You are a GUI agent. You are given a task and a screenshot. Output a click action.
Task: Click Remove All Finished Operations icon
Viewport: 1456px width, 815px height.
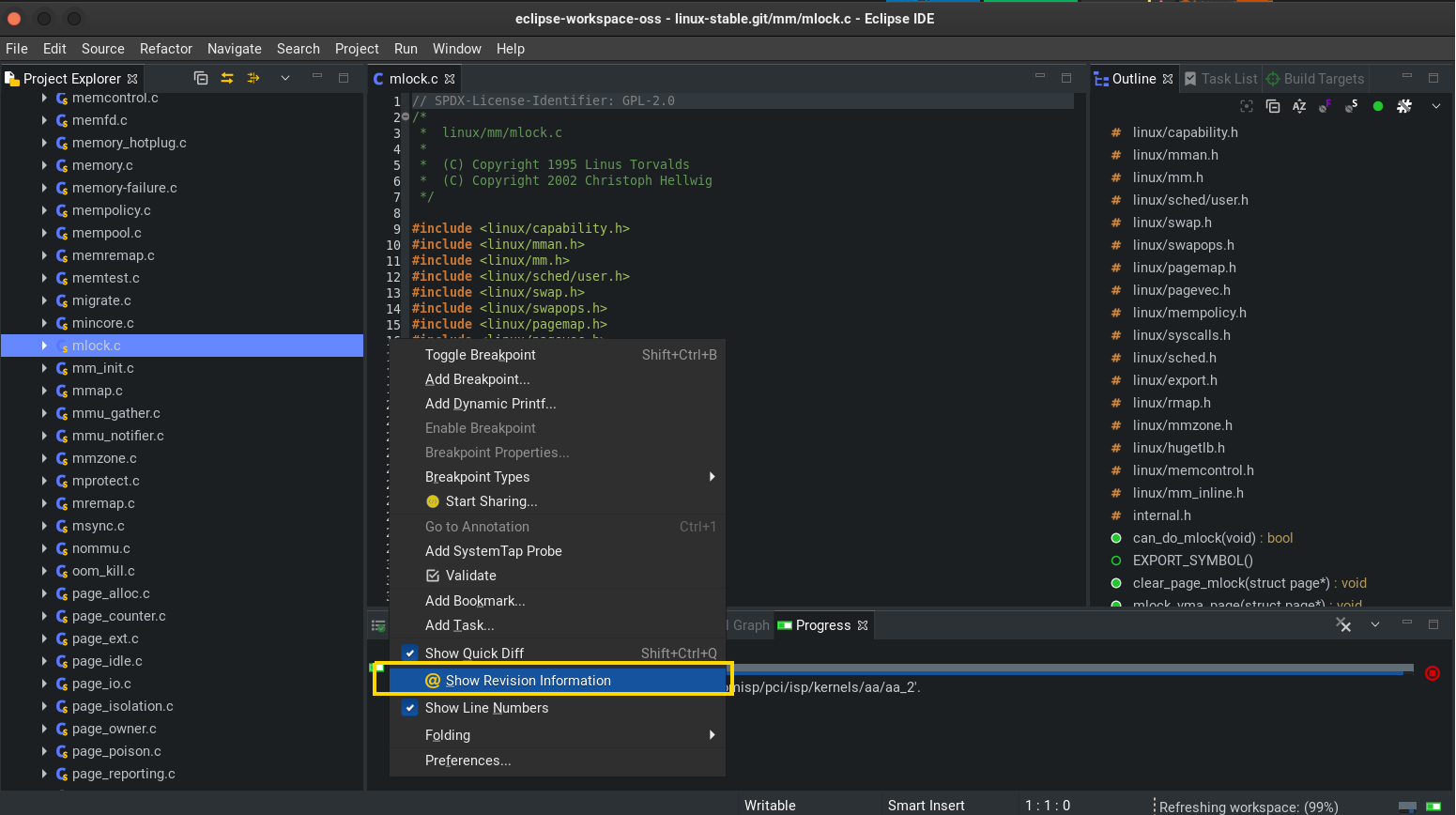click(x=1344, y=624)
